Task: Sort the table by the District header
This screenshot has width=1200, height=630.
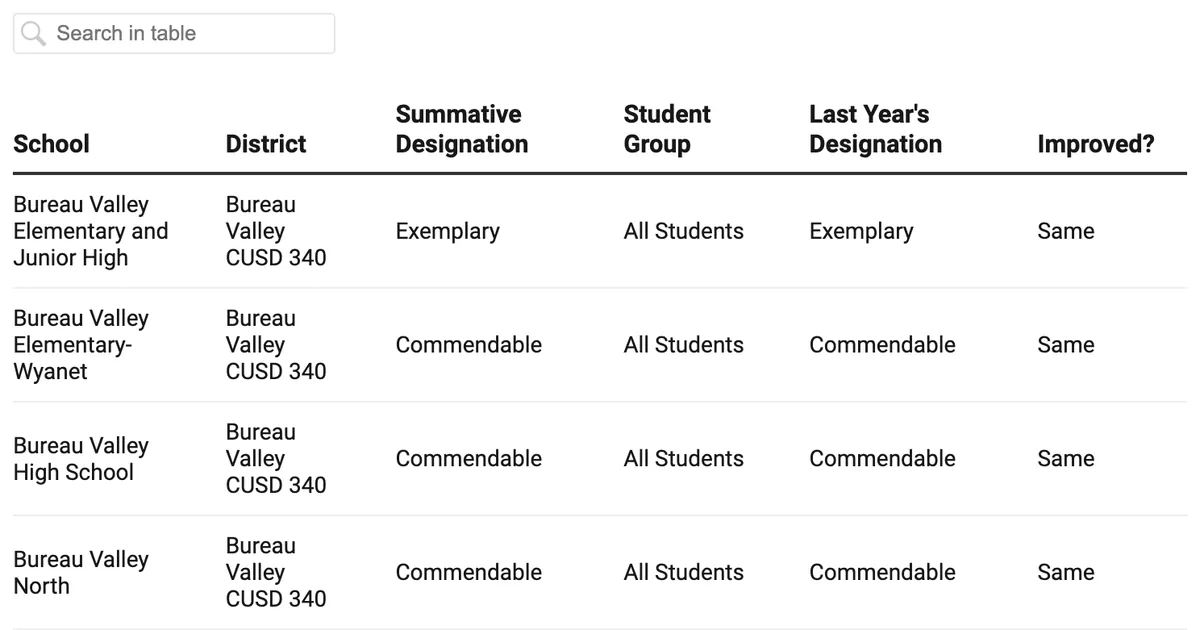Action: [x=265, y=144]
